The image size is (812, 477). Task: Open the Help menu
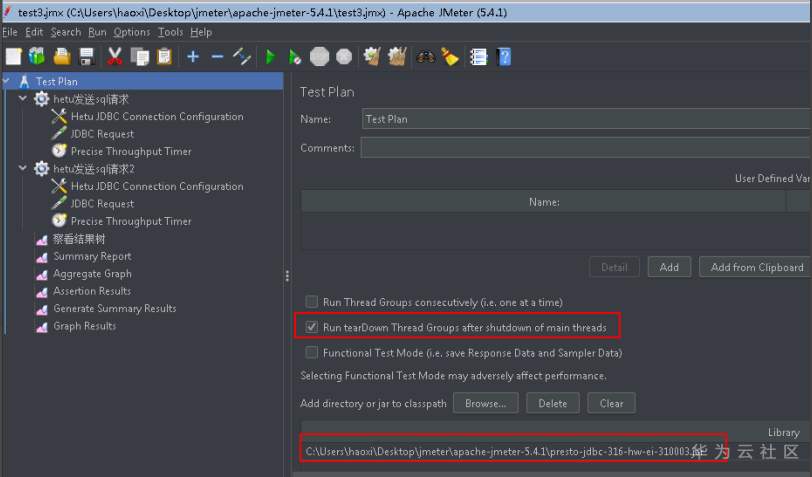(201, 32)
